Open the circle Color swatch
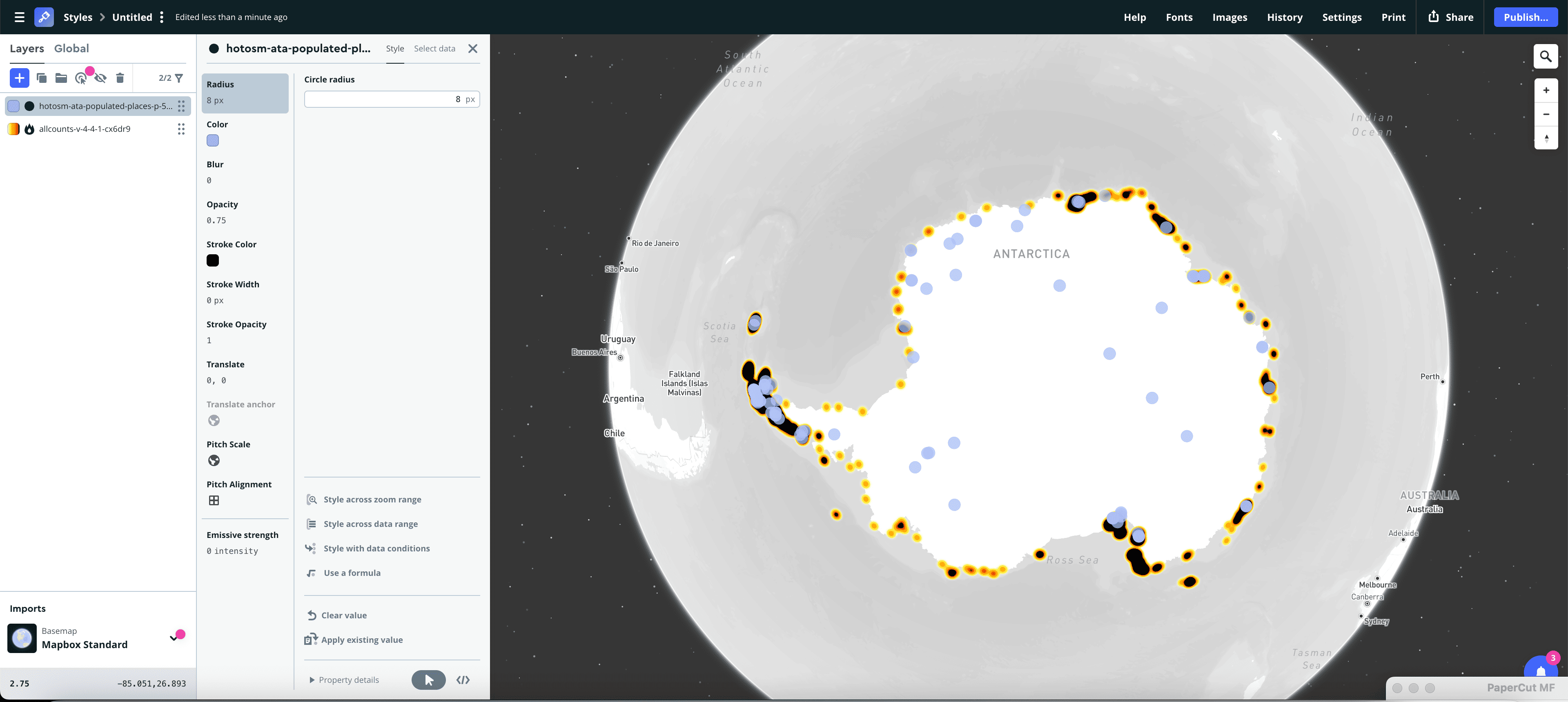The height and width of the screenshot is (702, 1568). [x=212, y=140]
